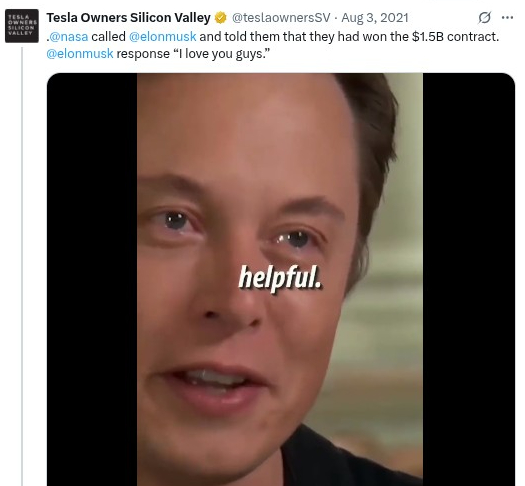Viewport: 525px width, 486px height.
Task: Click the gold verified badge
Action: click(x=220, y=18)
